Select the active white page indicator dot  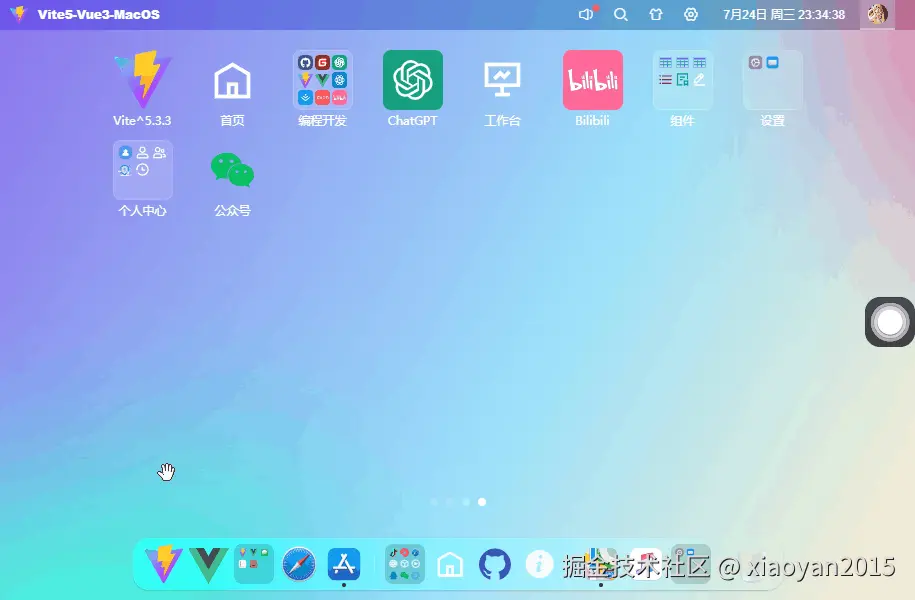pos(482,502)
